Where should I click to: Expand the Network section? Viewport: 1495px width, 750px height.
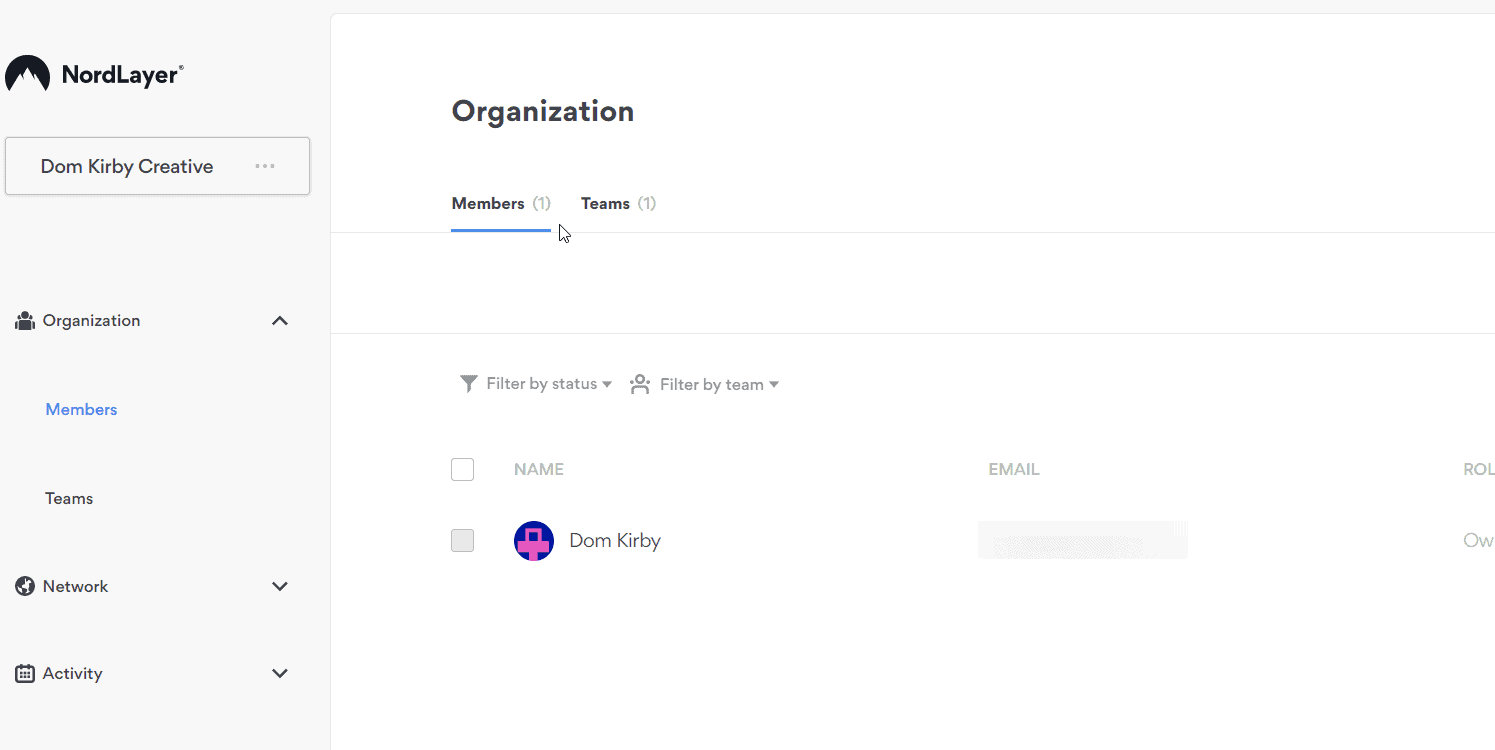(x=280, y=586)
